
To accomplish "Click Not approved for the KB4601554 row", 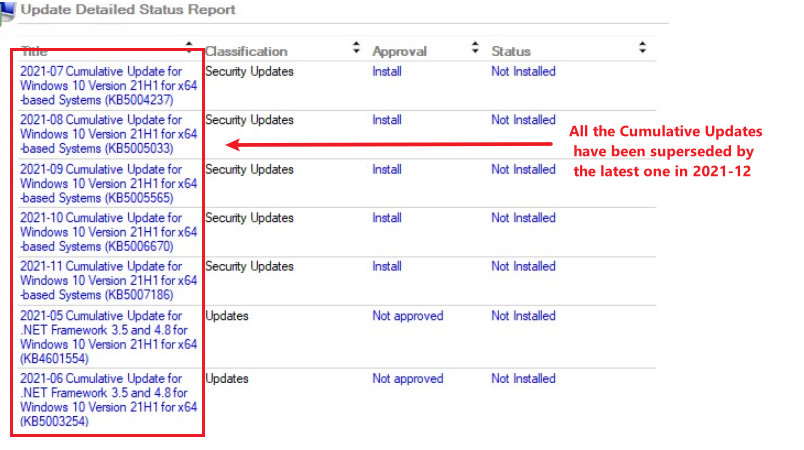I will (408, 316).
